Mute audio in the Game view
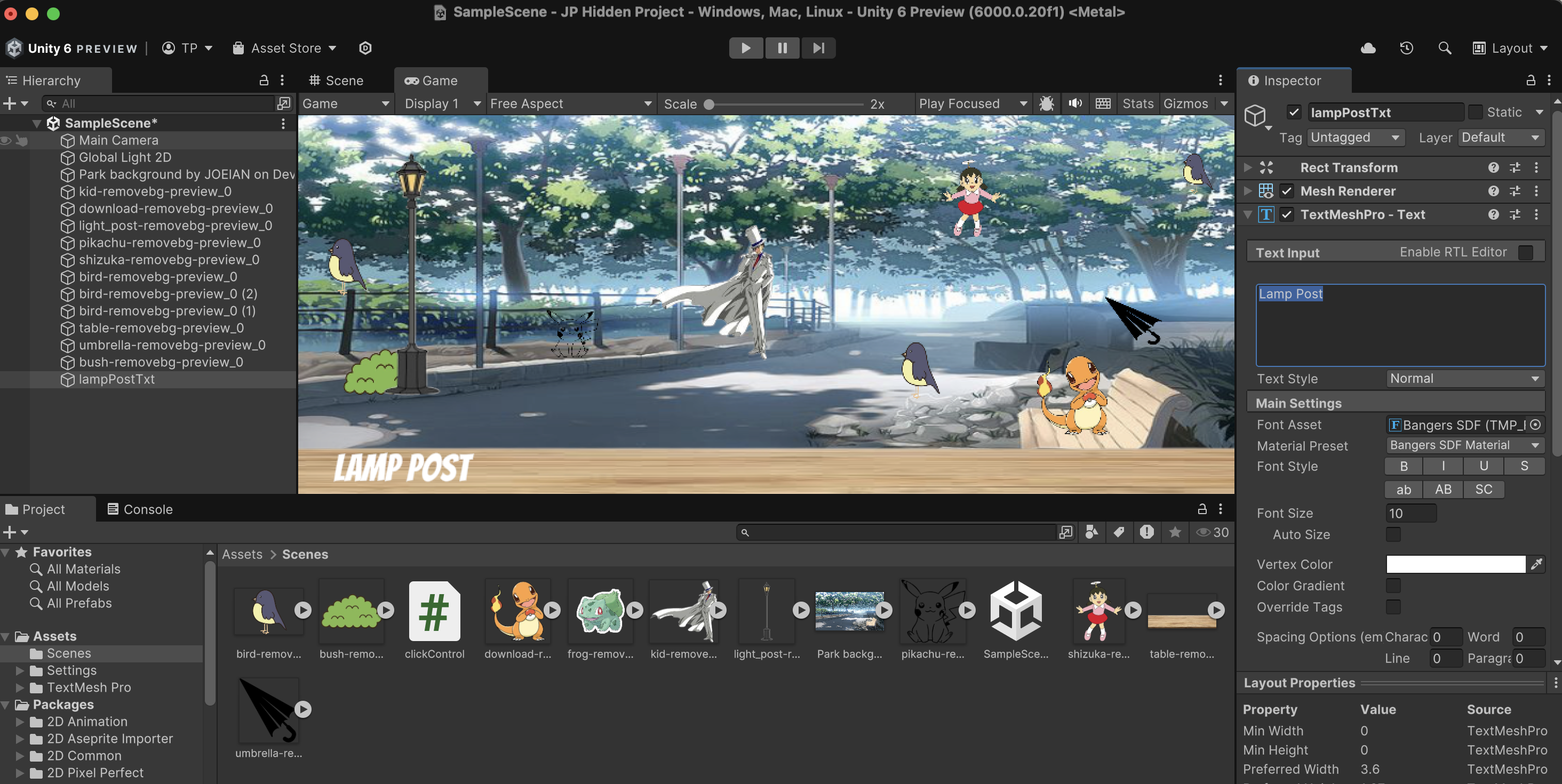This screenshot has width=1562, height=784. coord(1075,103)
